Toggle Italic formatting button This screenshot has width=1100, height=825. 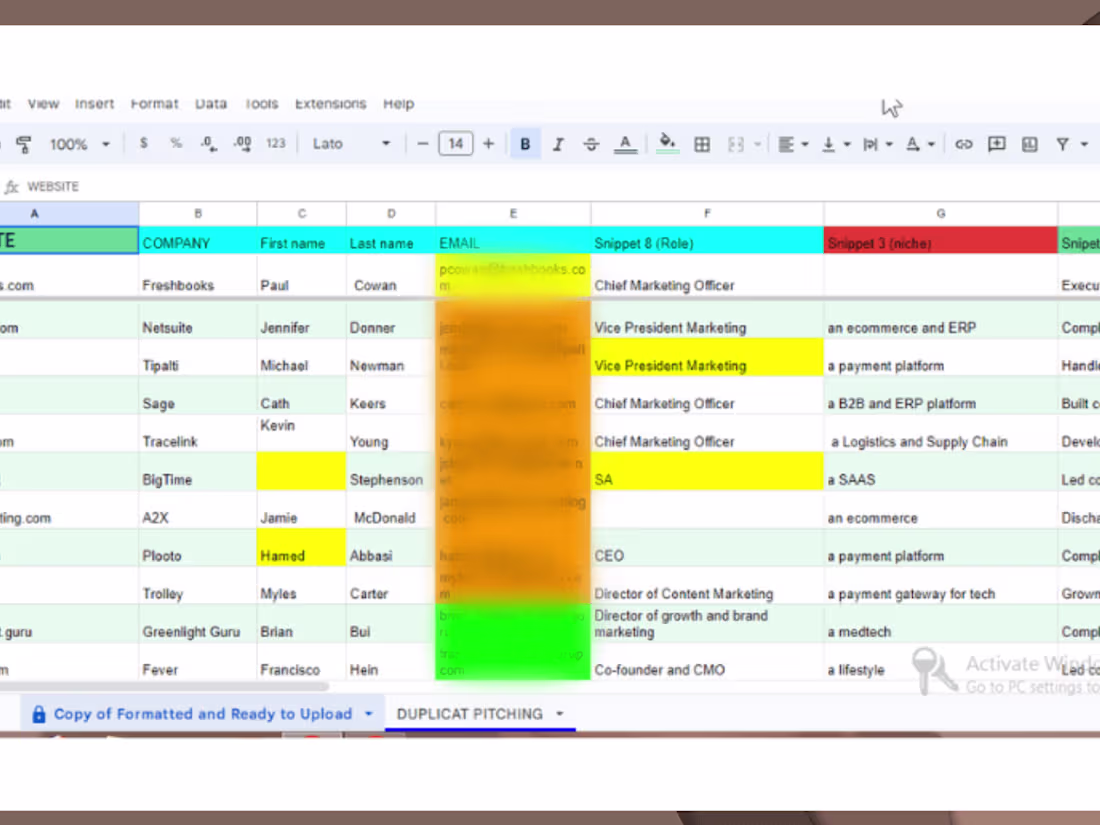tap(558, 144)
